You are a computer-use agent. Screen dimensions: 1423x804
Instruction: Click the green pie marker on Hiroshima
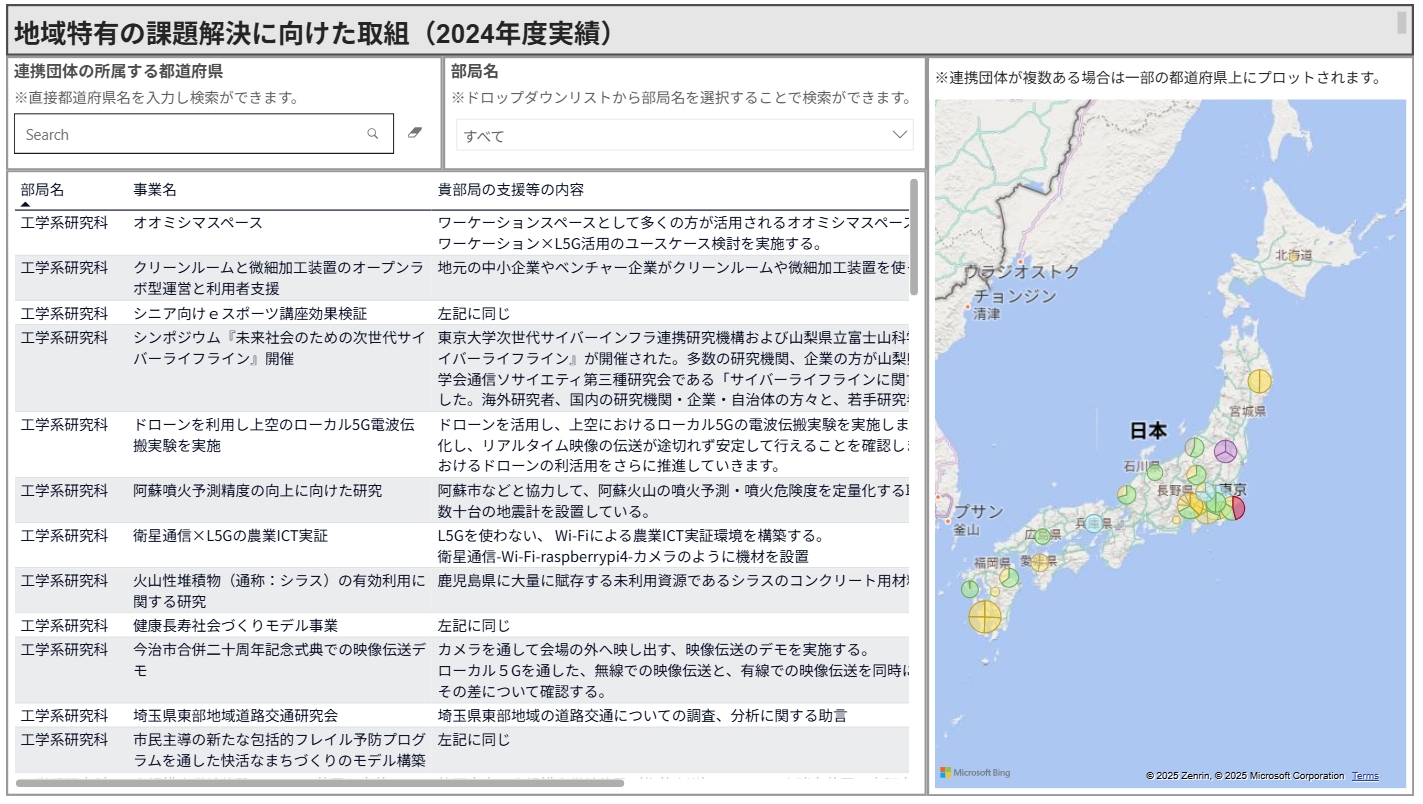click(x=1043, y=536)
